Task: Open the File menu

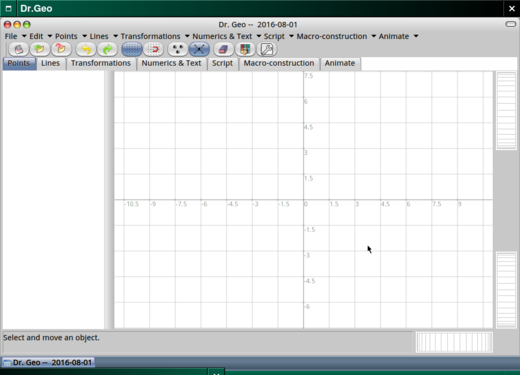Action: pos(11,36)
